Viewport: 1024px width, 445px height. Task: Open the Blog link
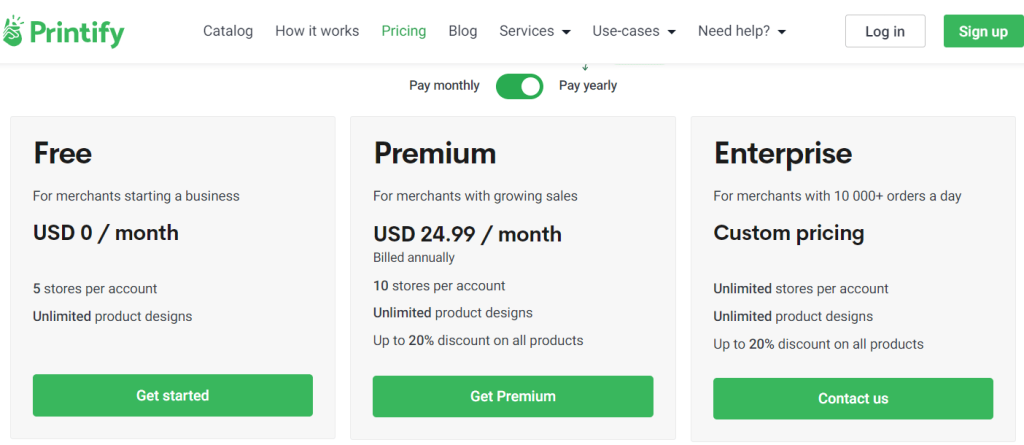pos(462,31)
